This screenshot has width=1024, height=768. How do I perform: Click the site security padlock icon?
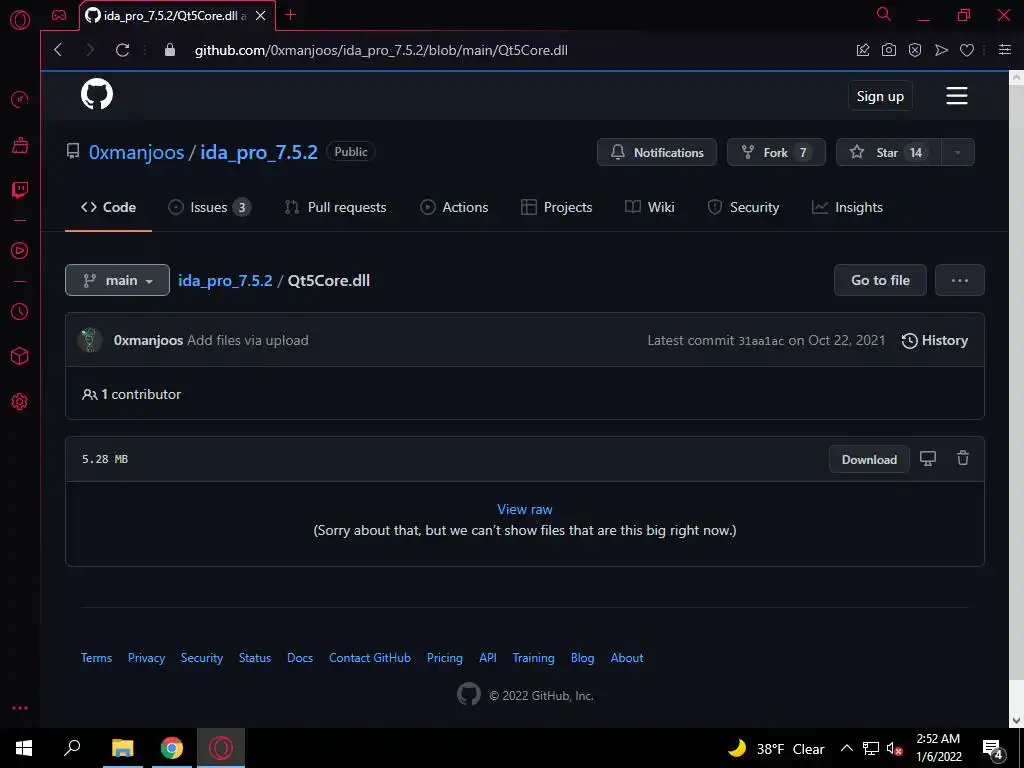[x=170, y=50]
